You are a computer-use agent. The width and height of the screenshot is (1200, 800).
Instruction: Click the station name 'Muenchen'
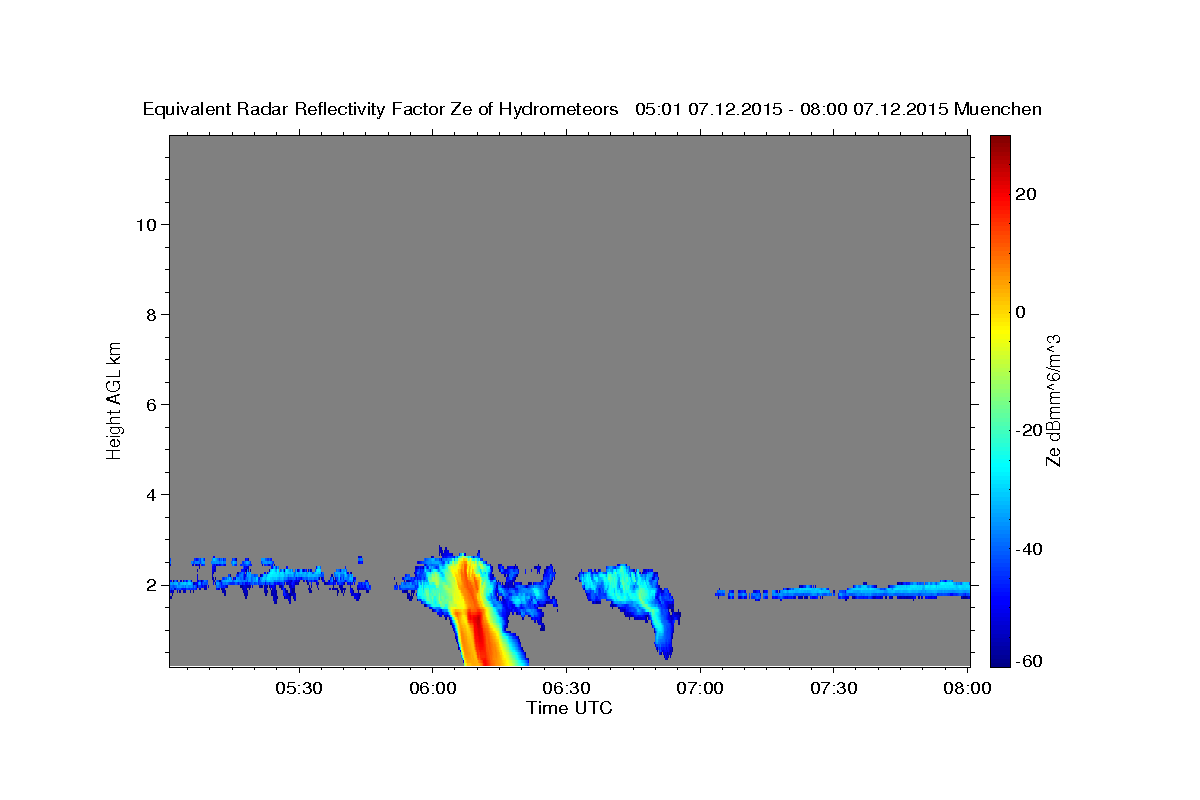[999, 109]
